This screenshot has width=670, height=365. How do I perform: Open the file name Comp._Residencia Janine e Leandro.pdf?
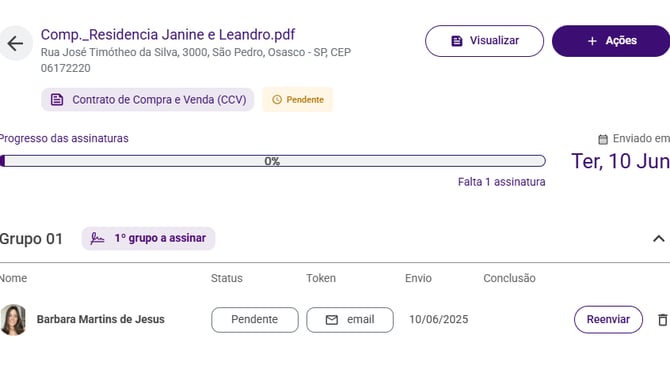pos(168,35)
